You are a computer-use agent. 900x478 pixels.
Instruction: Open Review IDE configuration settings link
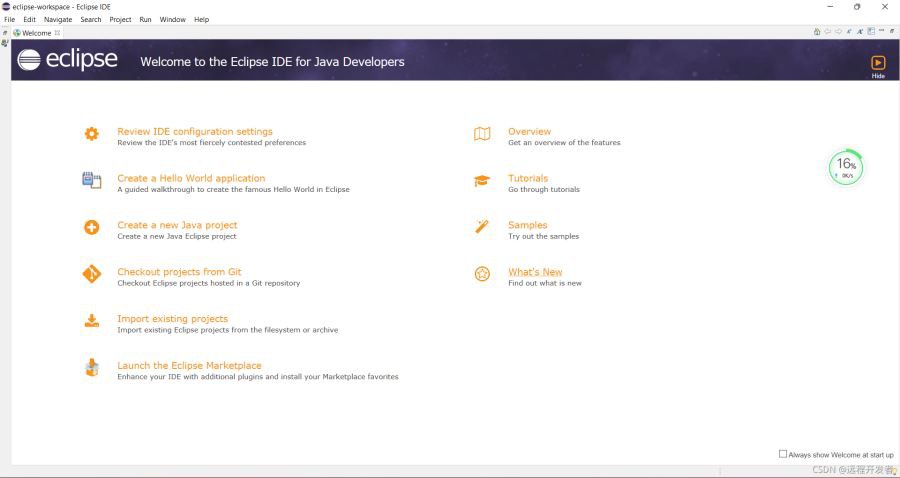pos(195,131)
